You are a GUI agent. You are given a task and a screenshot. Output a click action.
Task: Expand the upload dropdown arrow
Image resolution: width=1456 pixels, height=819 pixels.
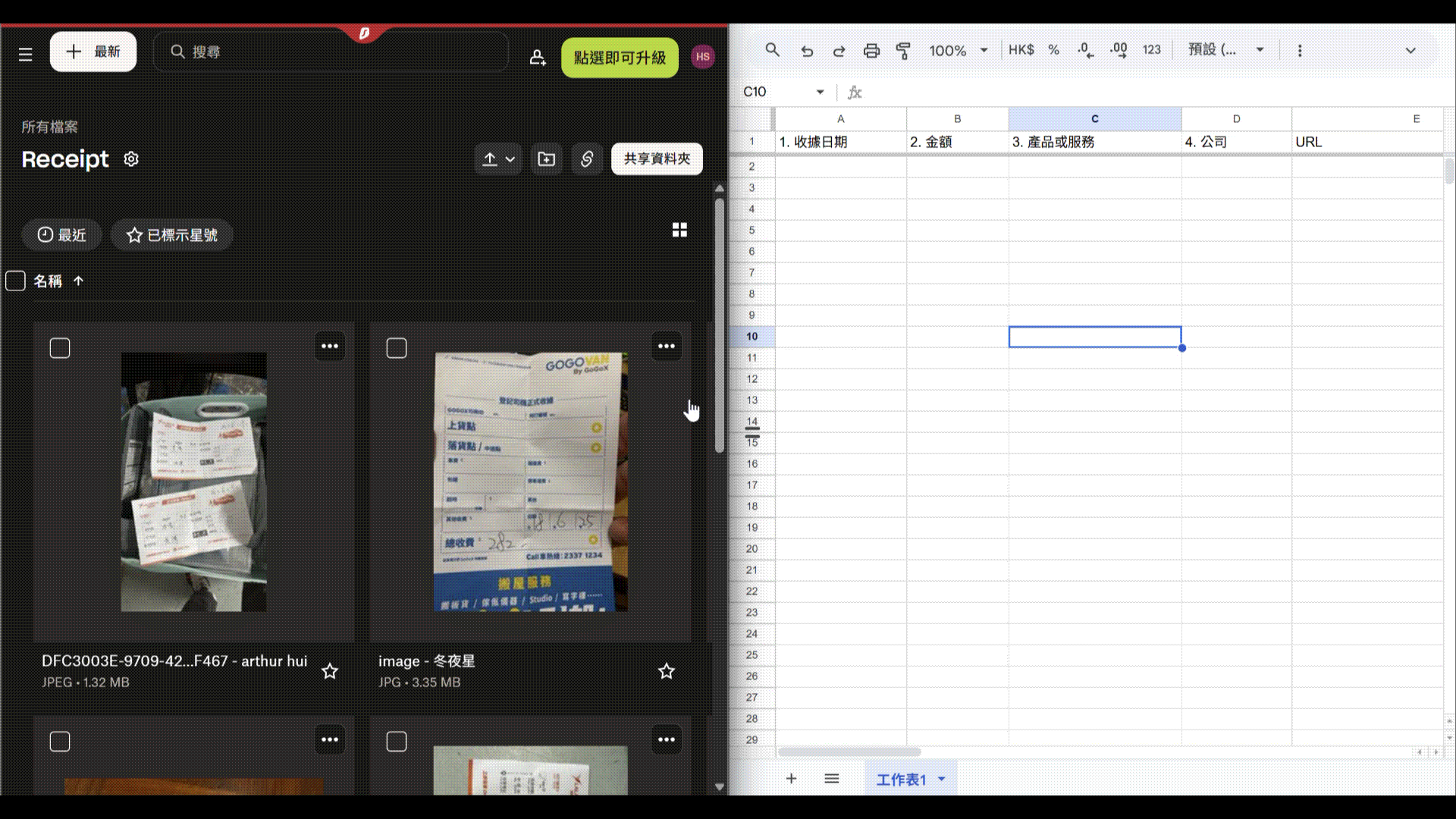tap(510, 159)
